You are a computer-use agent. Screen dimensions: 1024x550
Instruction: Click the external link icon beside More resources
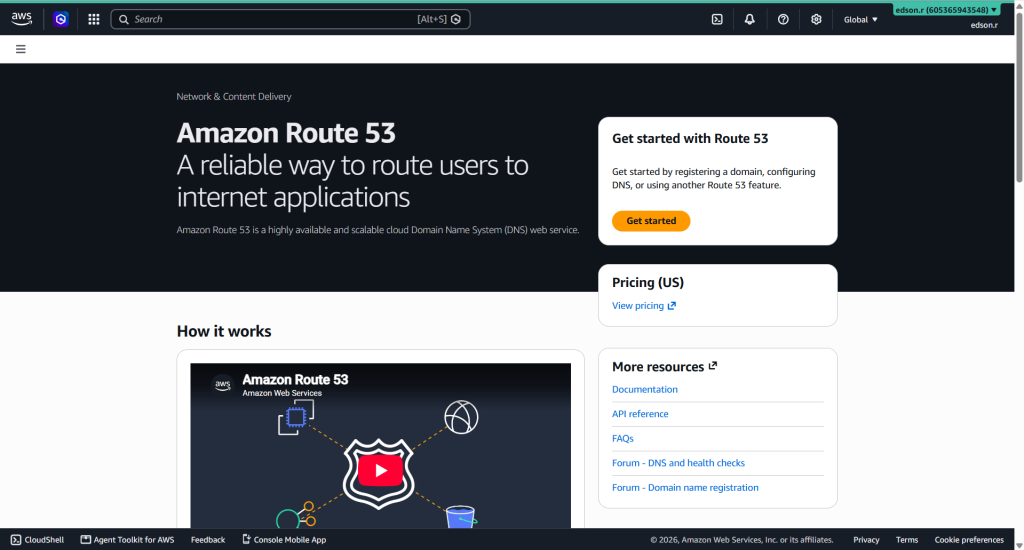712,366
